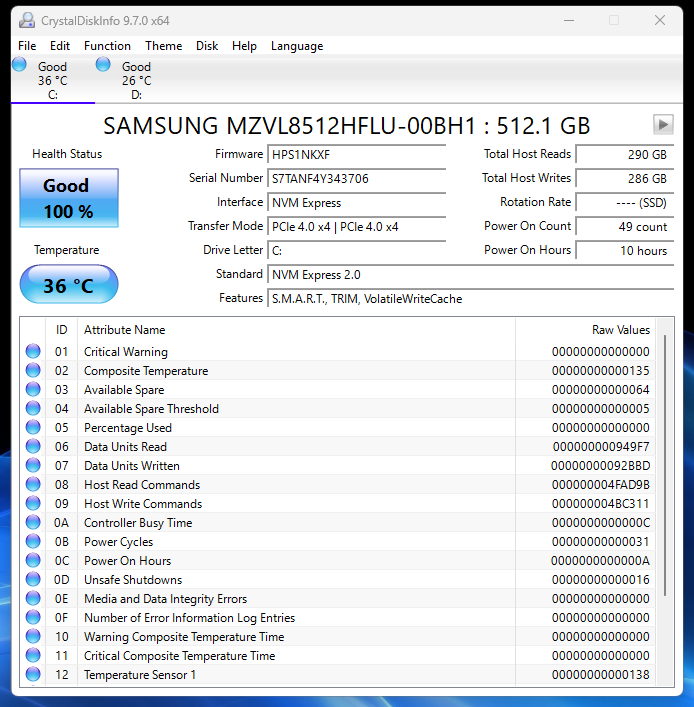Click the Raw Values column header

[x=620, y=330]
